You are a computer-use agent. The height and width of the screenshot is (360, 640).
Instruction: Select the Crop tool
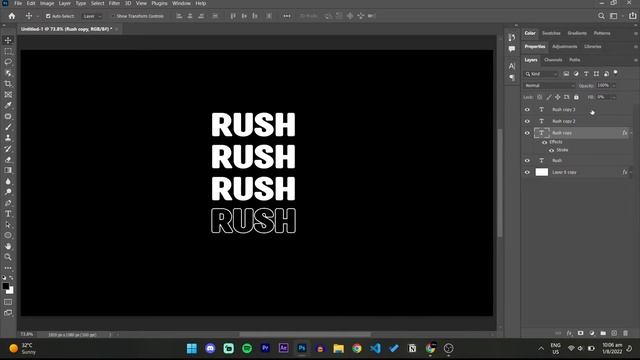pyautogui.click(x=8, y=84)
